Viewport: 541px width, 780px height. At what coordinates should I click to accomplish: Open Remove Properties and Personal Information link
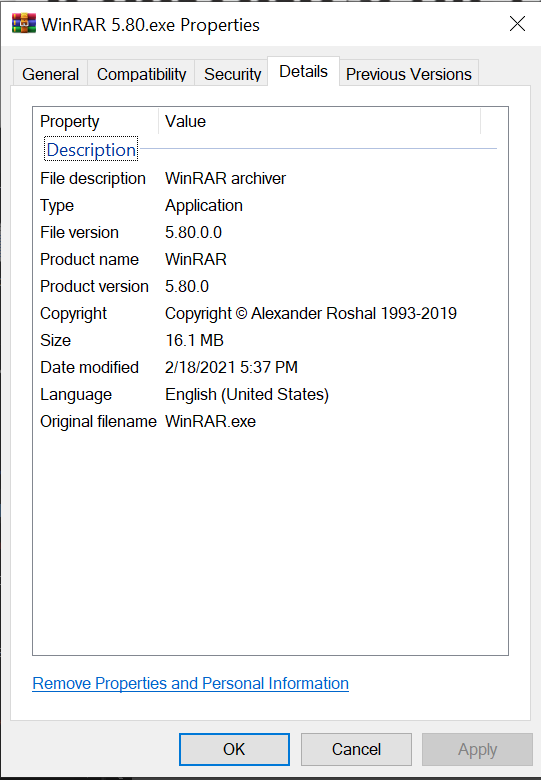[x=190, y=683]
